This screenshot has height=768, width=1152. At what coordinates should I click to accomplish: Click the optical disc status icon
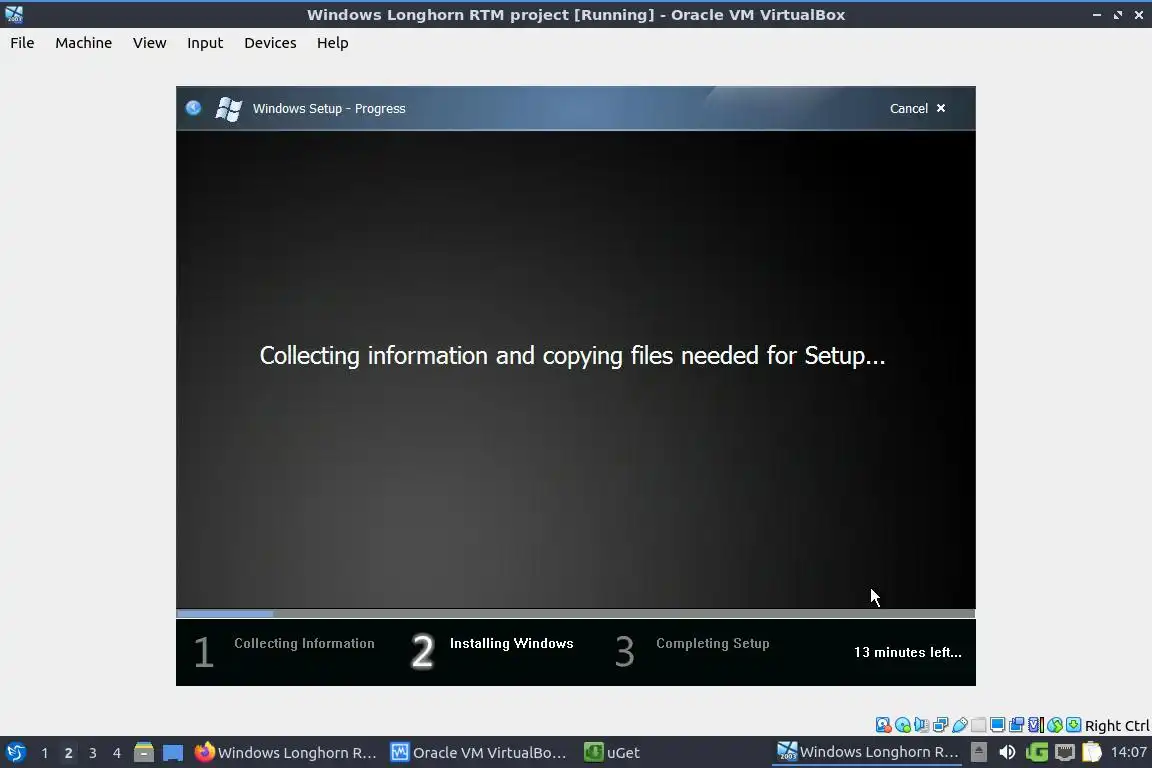pyautogui.click(x=902, y=725)
